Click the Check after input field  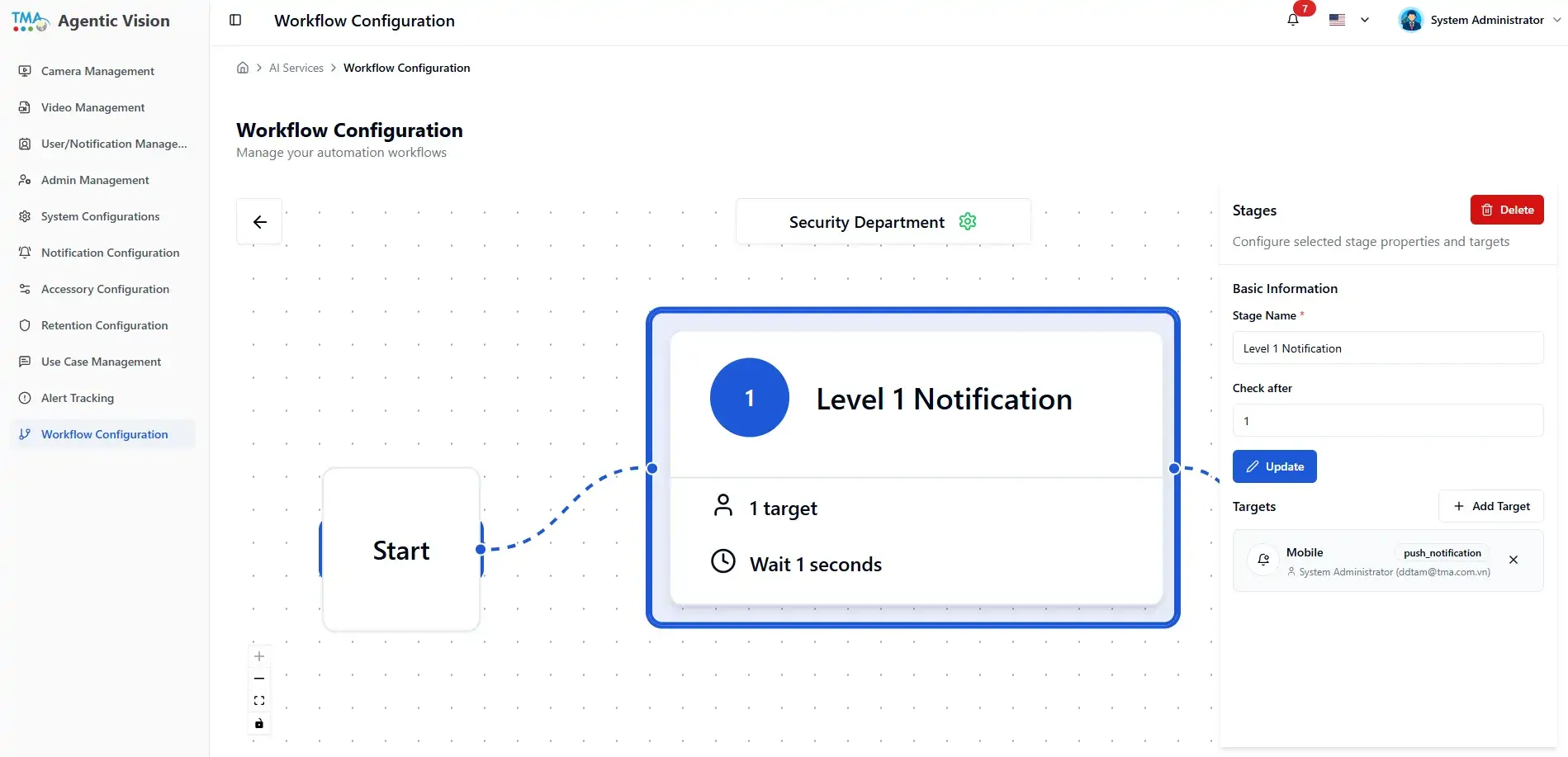point(1388,420)
